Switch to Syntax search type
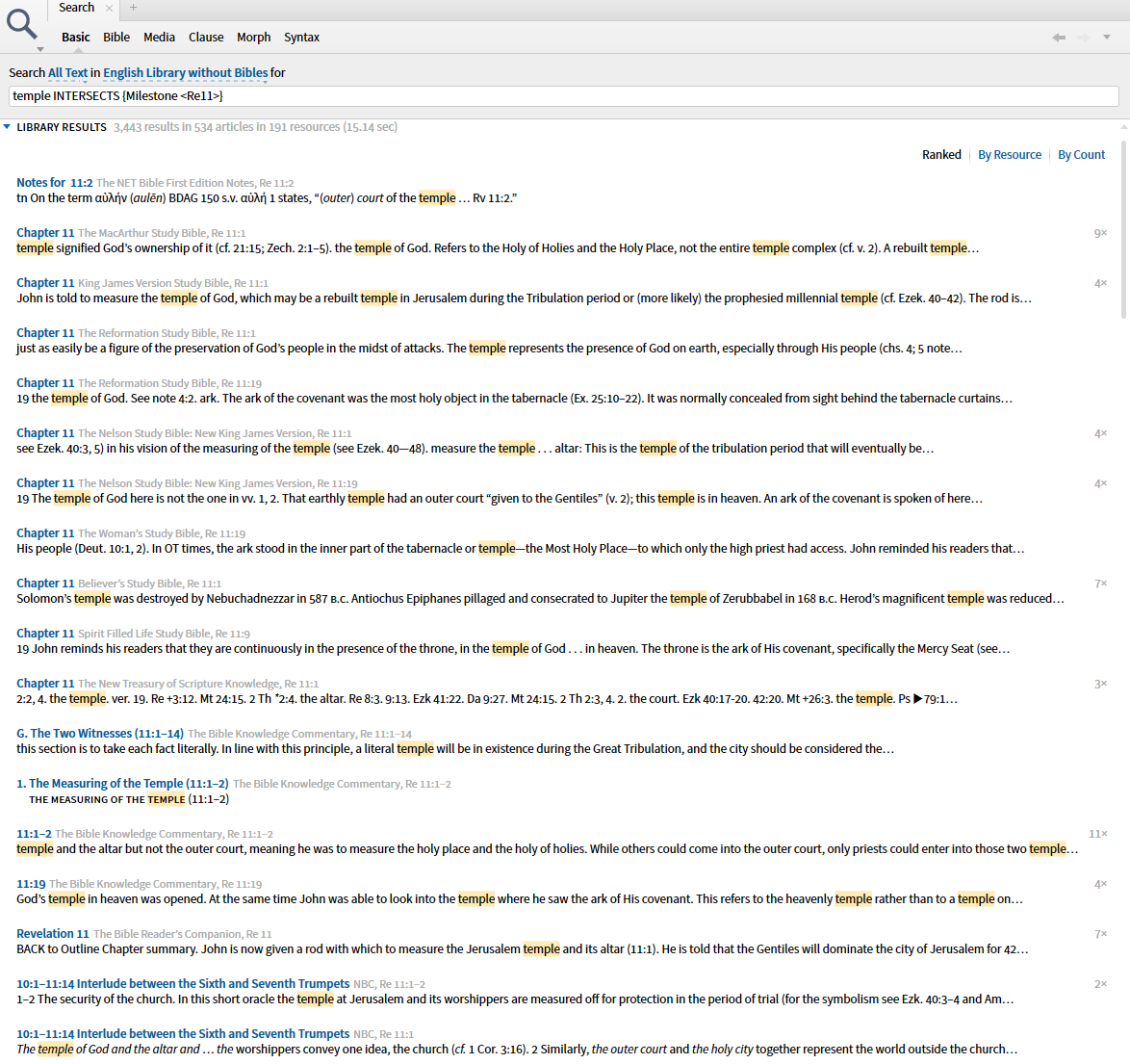 point(301,38)
